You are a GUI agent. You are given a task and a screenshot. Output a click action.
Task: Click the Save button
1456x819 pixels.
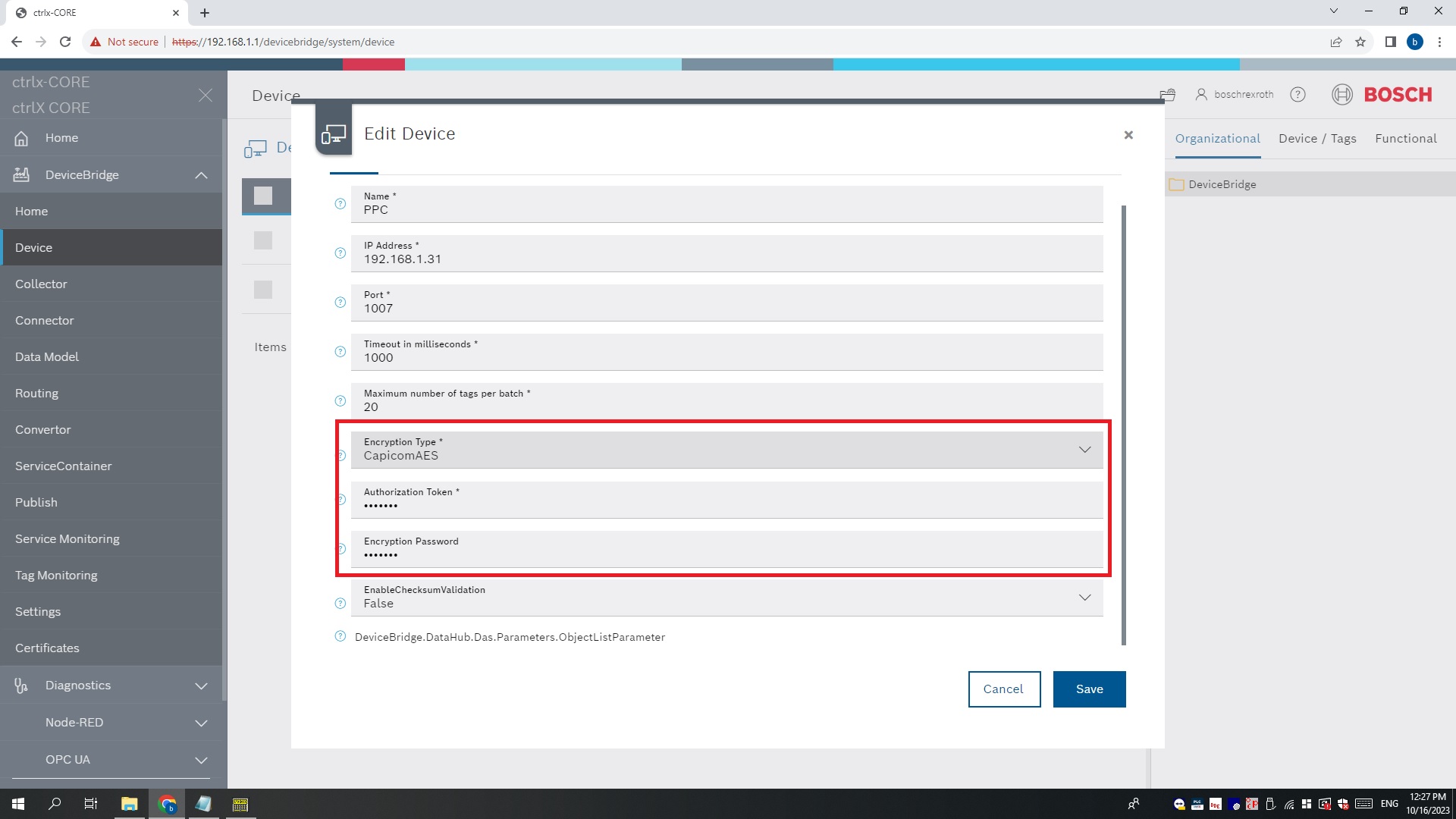coord(1089,689)
